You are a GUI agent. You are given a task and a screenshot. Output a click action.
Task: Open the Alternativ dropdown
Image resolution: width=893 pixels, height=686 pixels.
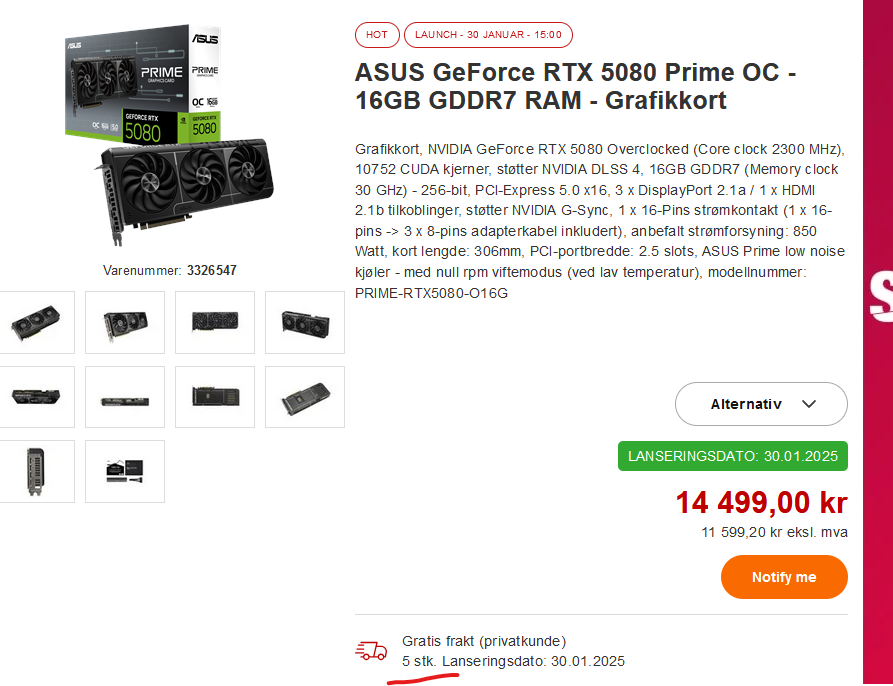tap(761, 404)
